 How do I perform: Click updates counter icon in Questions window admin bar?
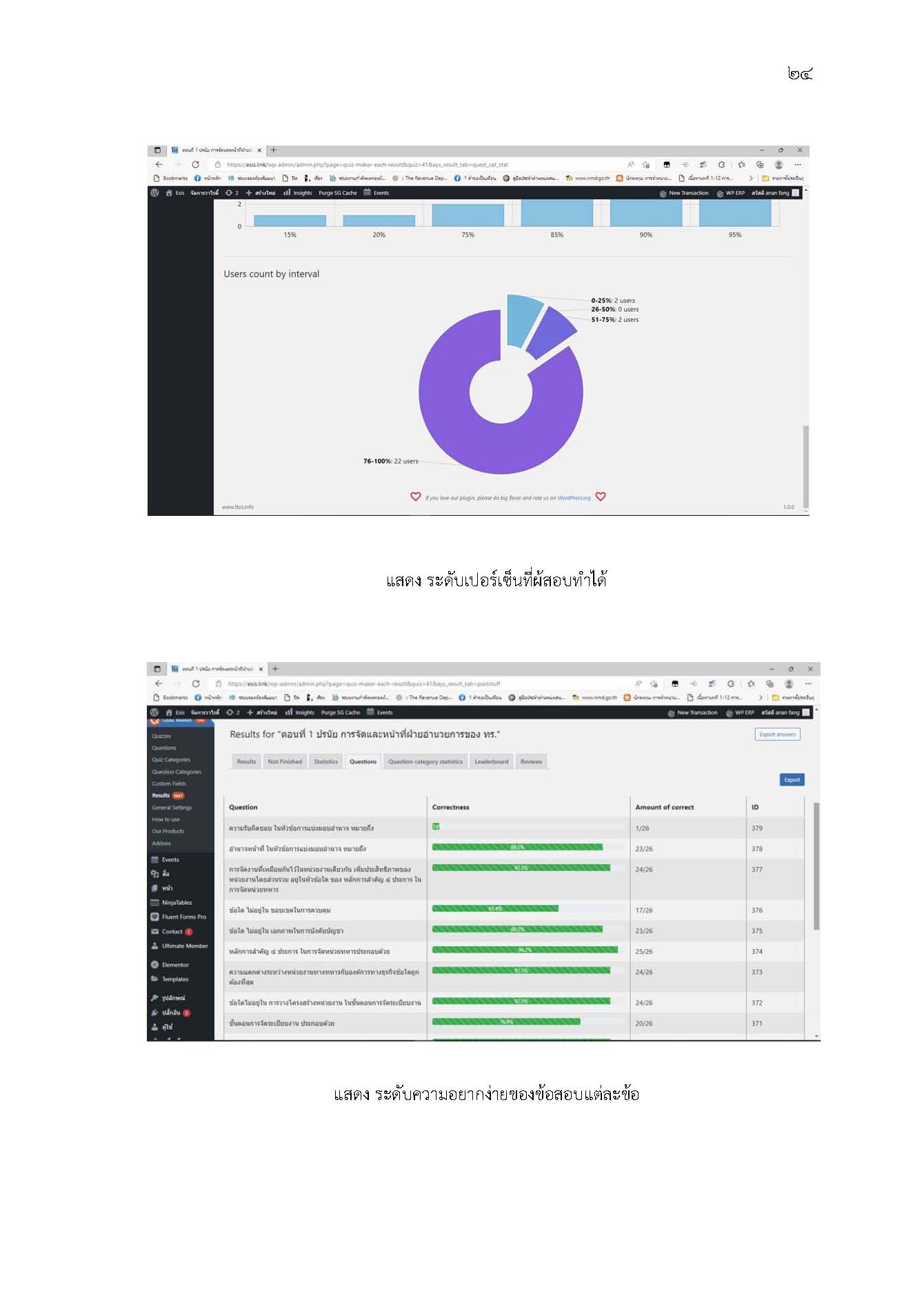point(232,712)
